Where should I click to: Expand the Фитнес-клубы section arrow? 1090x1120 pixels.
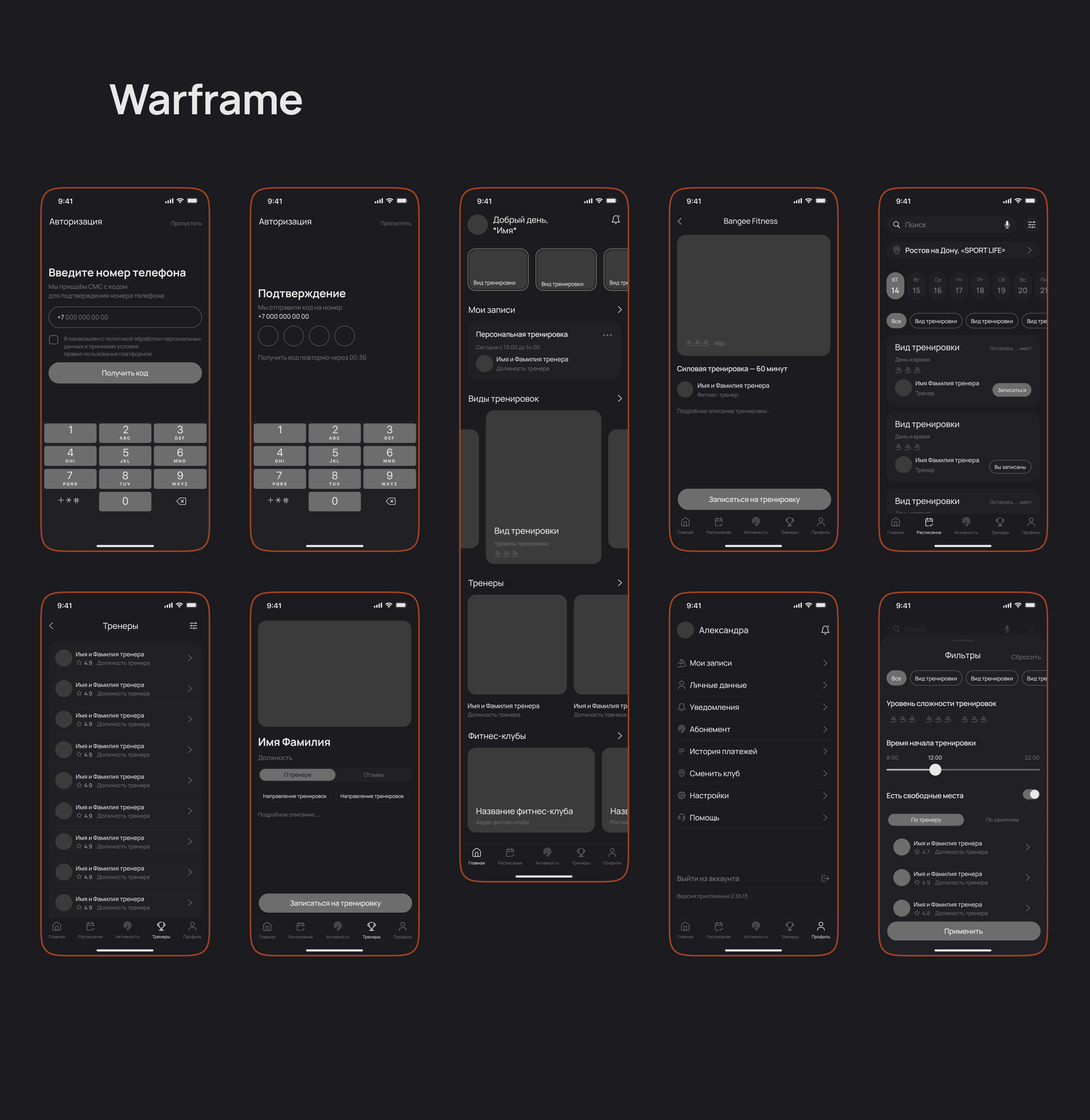[x=620, y=736]
